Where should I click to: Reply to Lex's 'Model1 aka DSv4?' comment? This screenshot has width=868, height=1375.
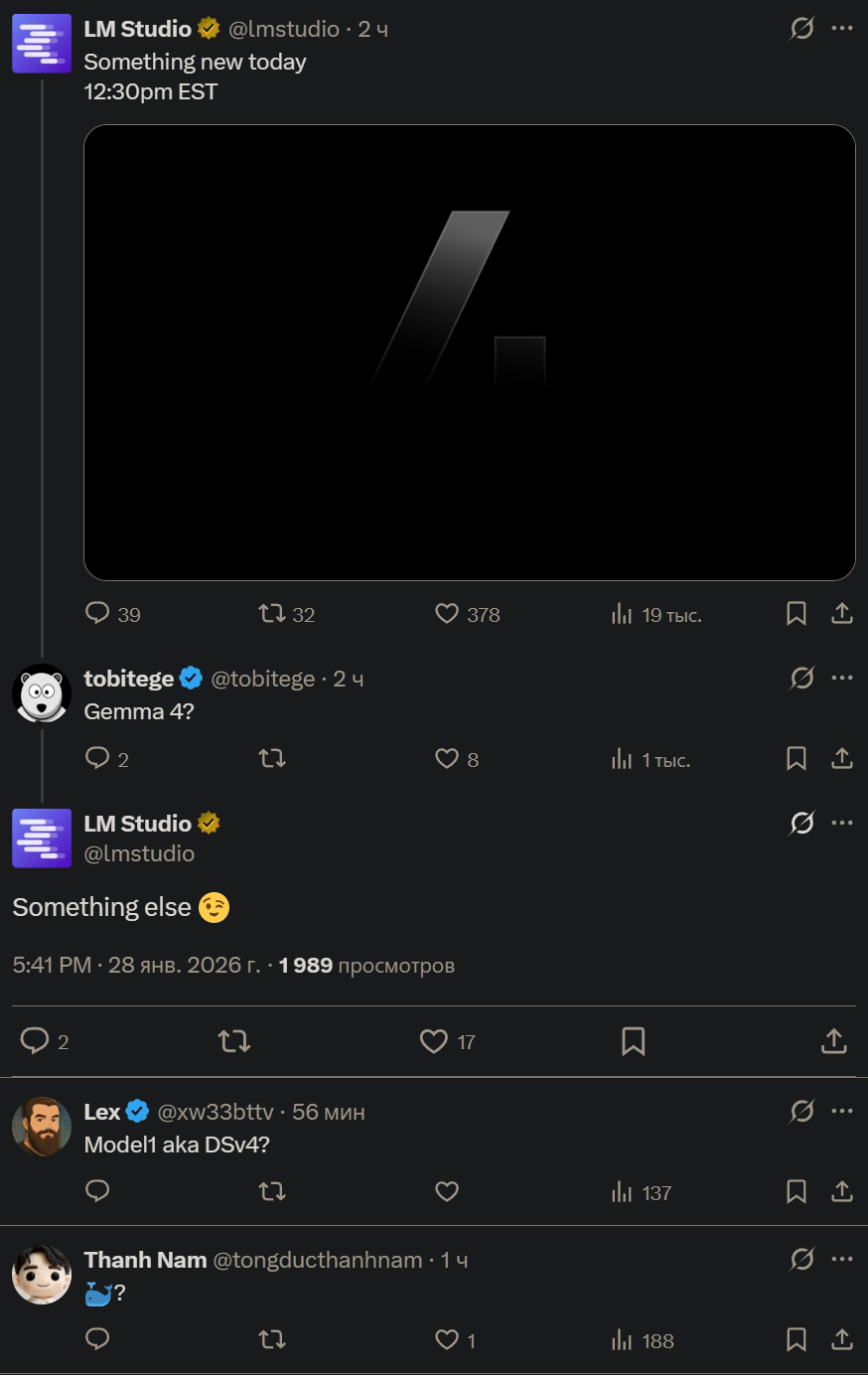pos(97,1191)
